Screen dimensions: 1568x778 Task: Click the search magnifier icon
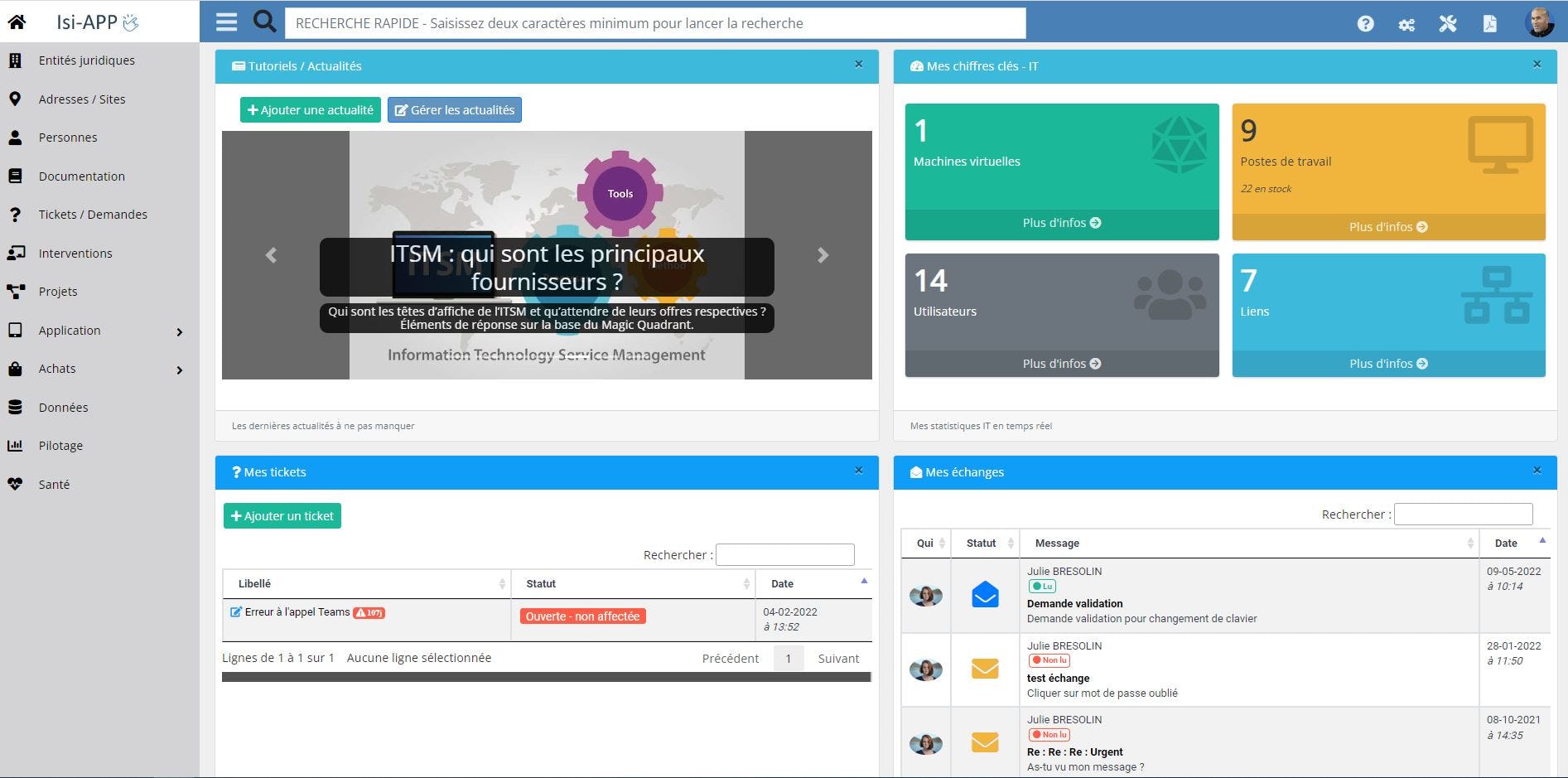(x=264, y=20)
